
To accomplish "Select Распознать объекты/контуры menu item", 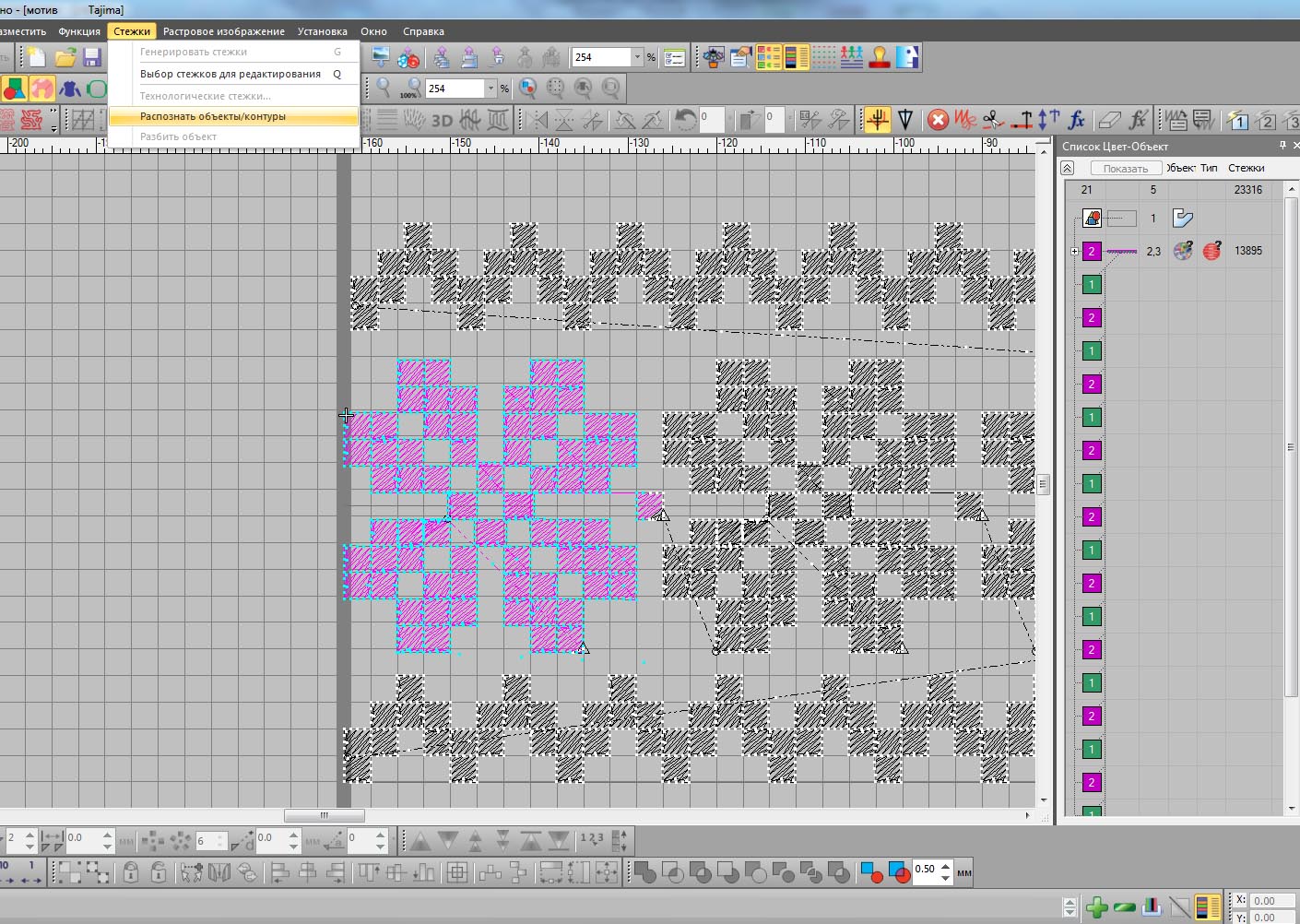I will (x=213, y=116).
